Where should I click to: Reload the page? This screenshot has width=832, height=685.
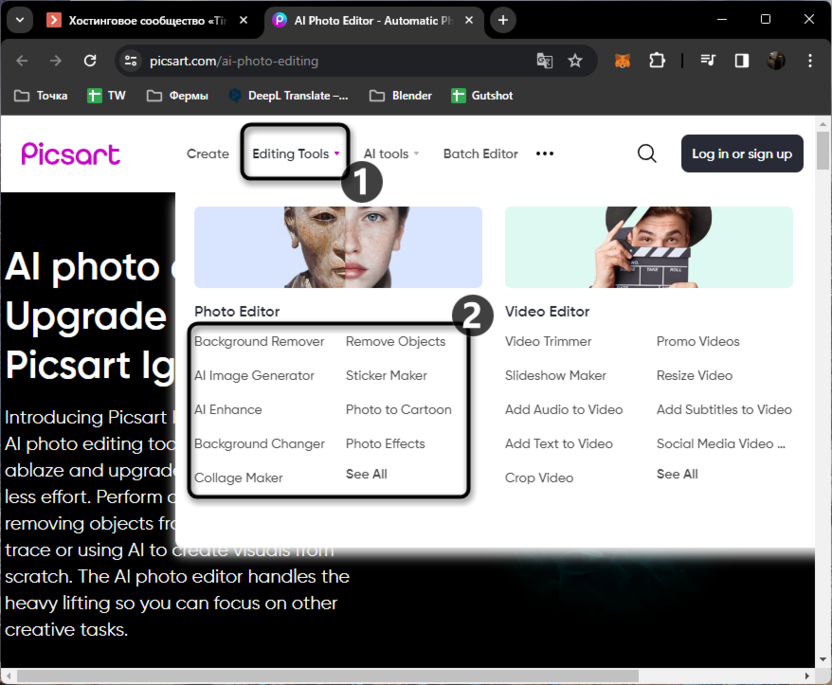click(90, 61)
